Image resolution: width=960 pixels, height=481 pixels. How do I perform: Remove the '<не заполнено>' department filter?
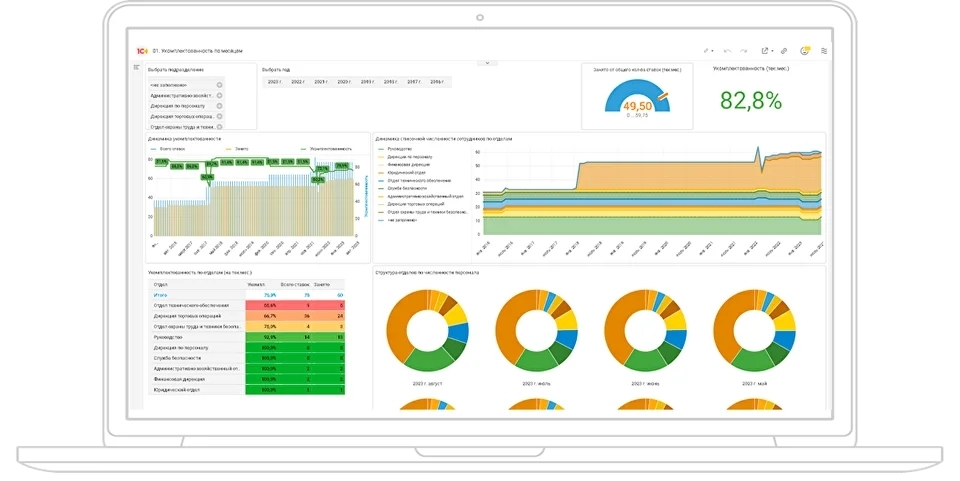tap(219, 85)
